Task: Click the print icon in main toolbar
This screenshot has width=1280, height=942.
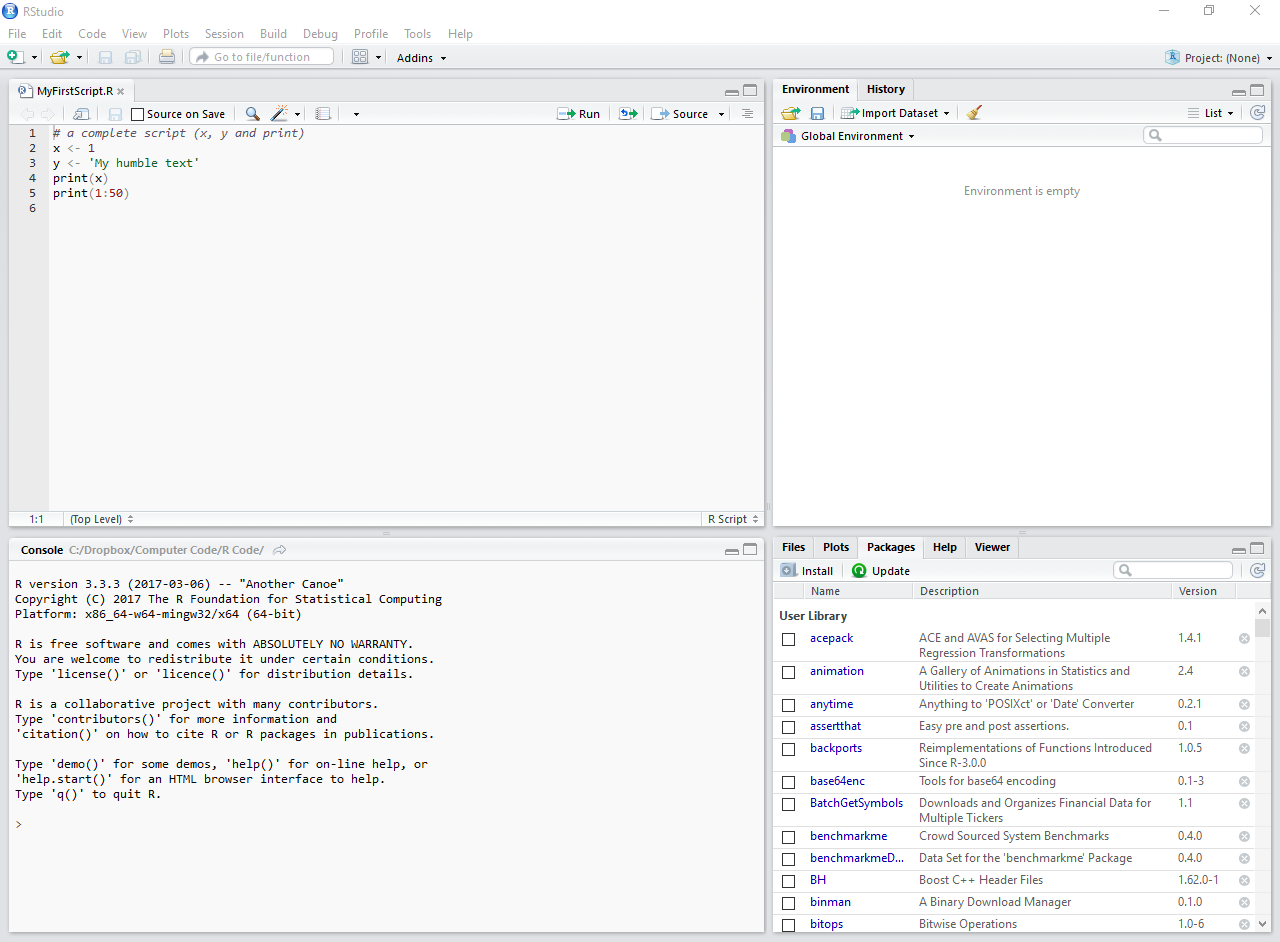Action: [x=167, y=57]
